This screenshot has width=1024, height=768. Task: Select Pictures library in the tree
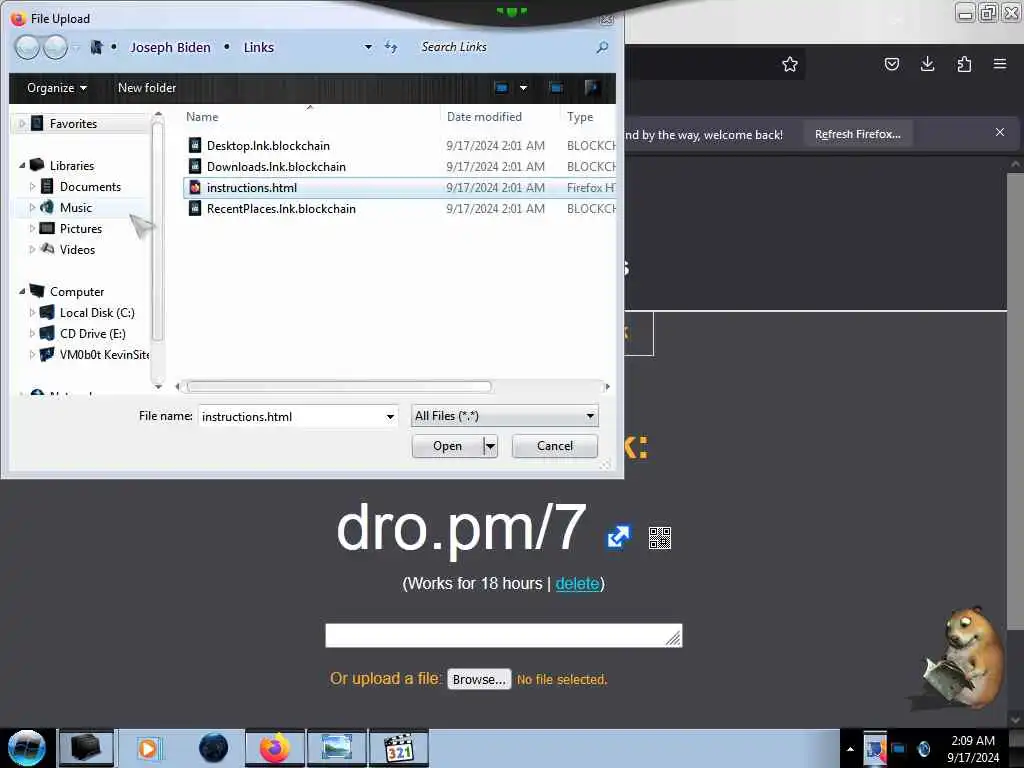click(x=80, y=229)
